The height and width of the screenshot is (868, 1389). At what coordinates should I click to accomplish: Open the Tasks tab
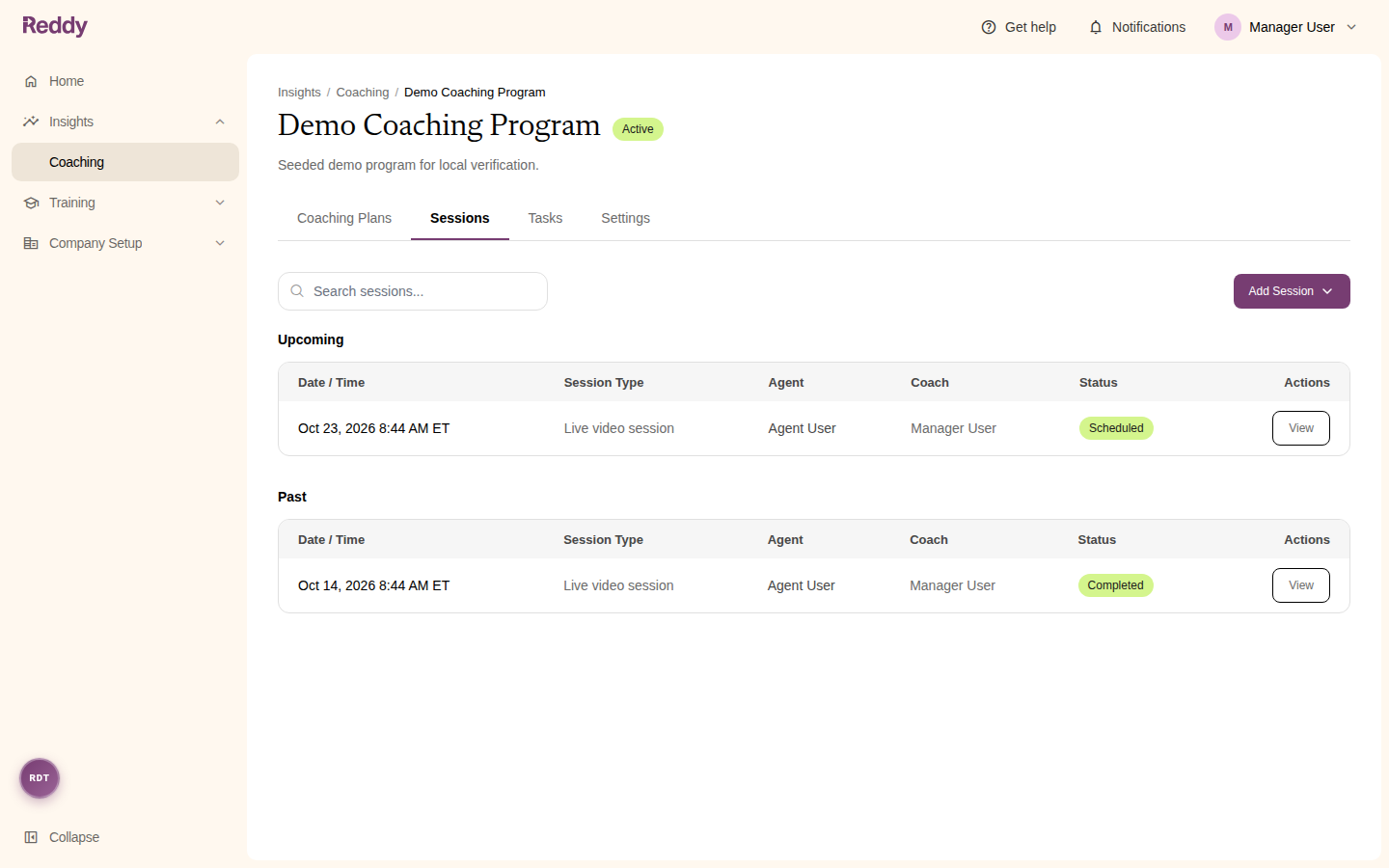click(x=545, y=218)
